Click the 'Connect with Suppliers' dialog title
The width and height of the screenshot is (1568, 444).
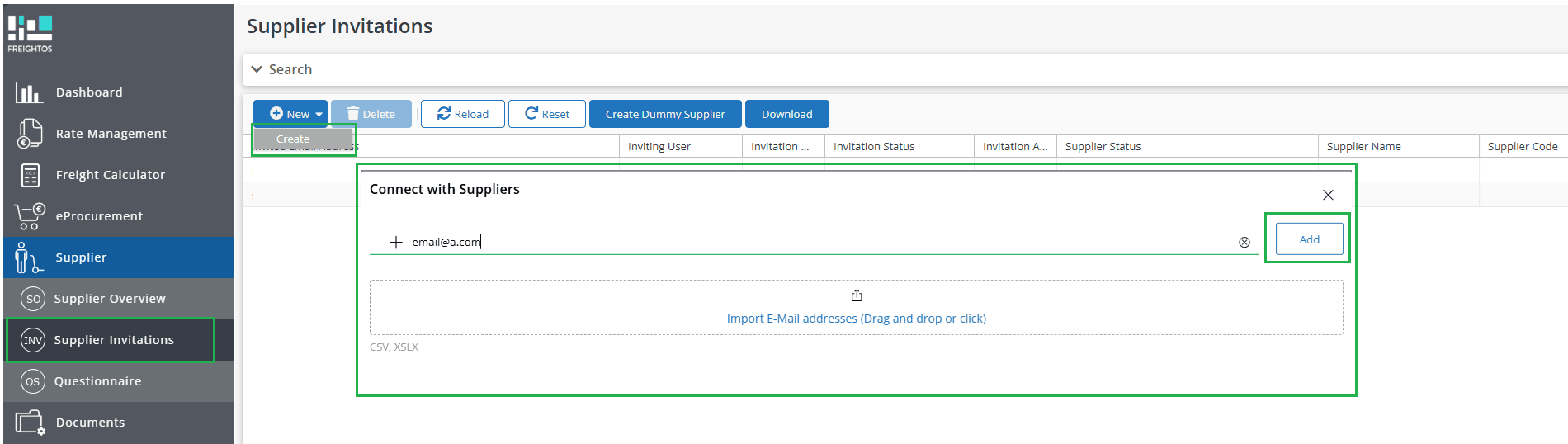(445, 189)
